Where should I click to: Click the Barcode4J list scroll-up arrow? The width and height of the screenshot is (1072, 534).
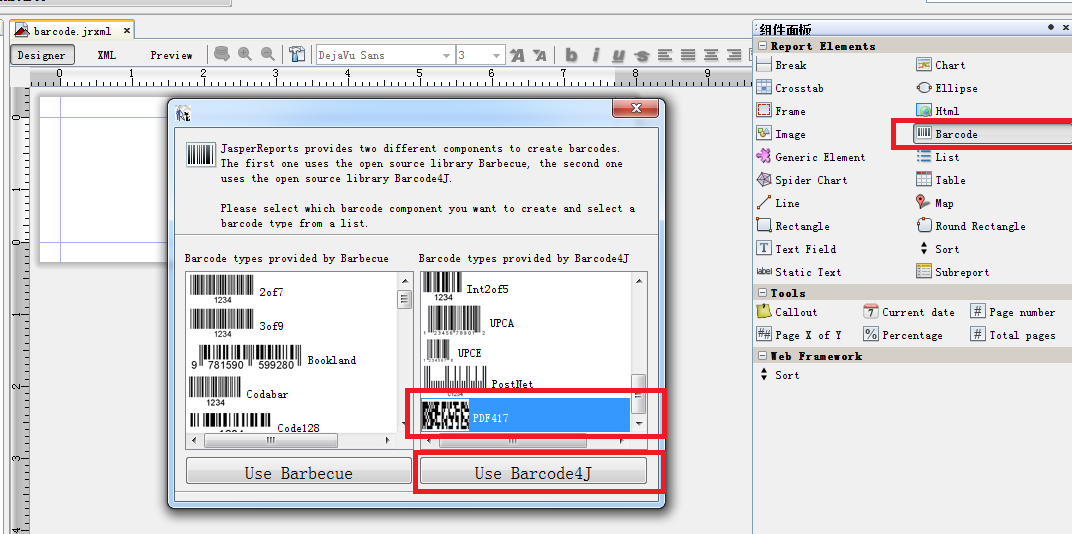coord(639,280)
